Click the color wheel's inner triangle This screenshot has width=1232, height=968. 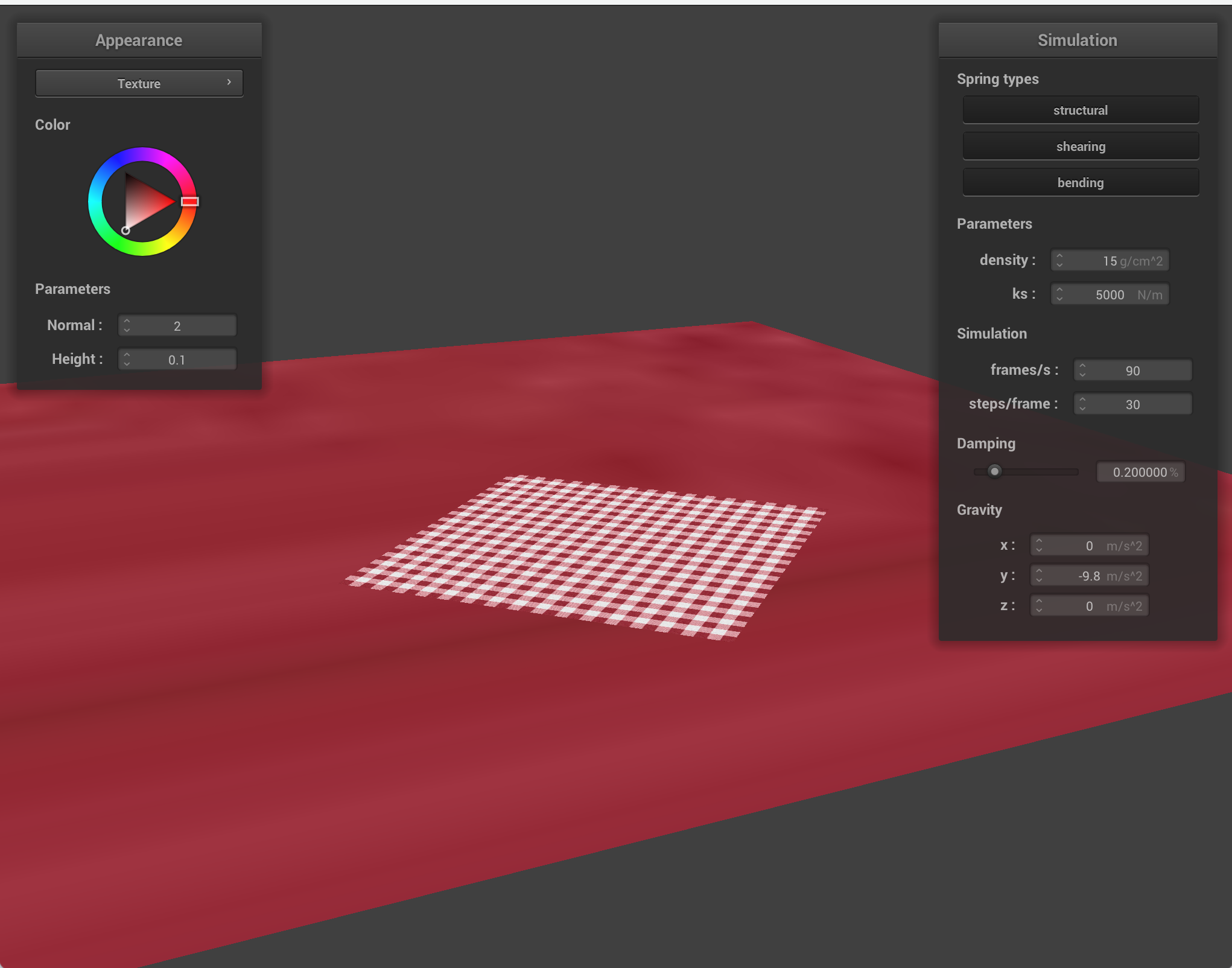(144, 202)
